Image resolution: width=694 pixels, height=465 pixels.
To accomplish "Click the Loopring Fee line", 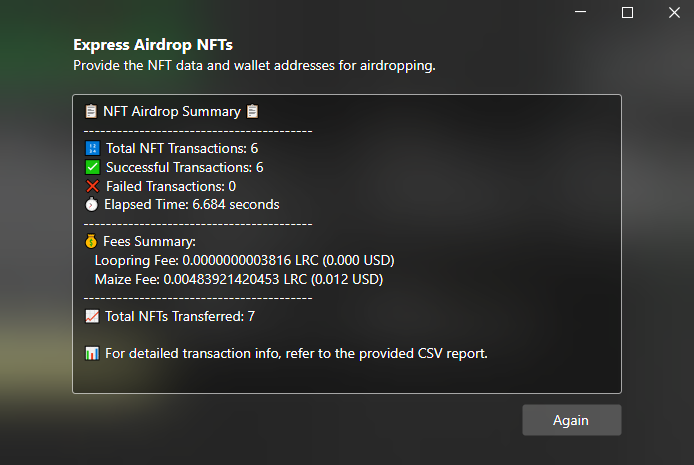I will click(x=244, y=260).
